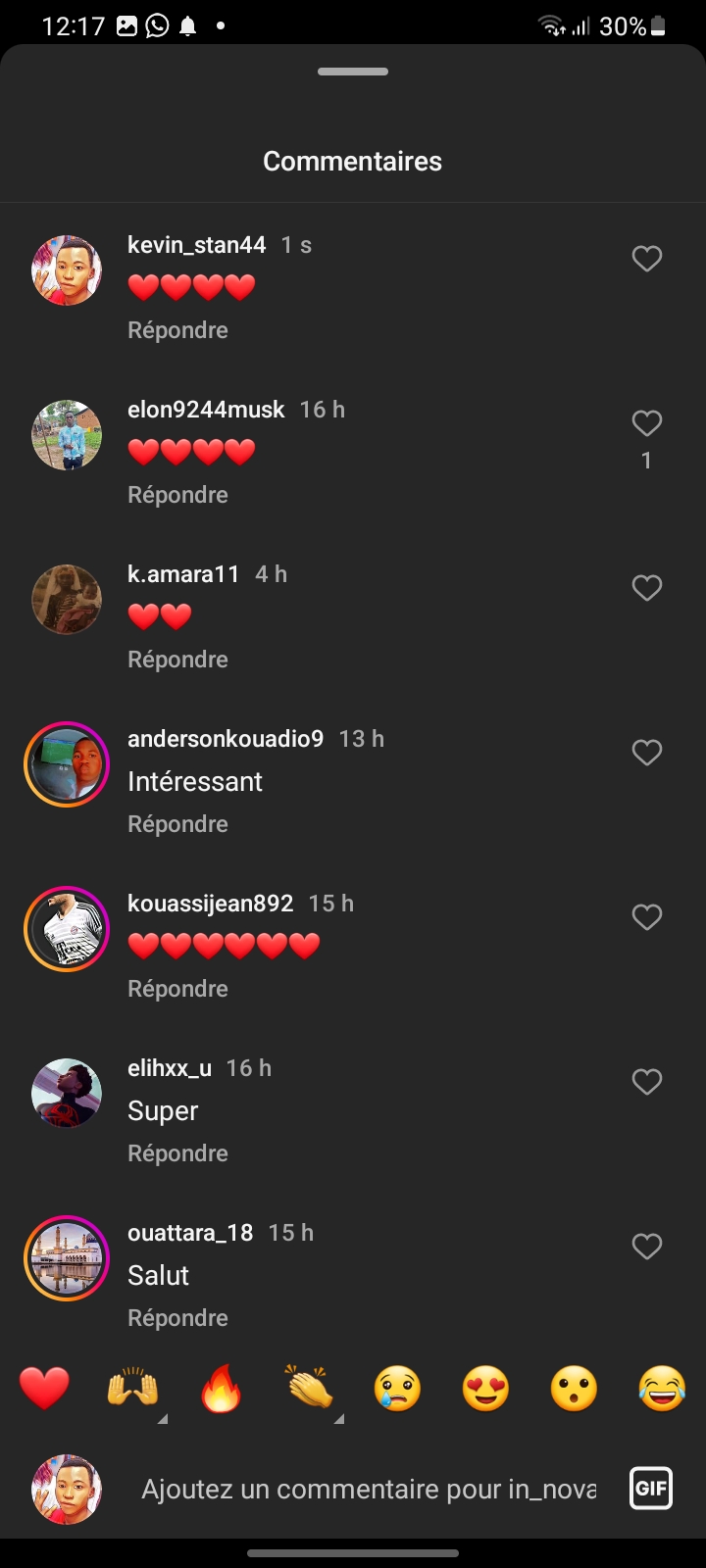706x1568 pixels.
Task: Insert the heart-eyes face emoji
Action: 485,1389
